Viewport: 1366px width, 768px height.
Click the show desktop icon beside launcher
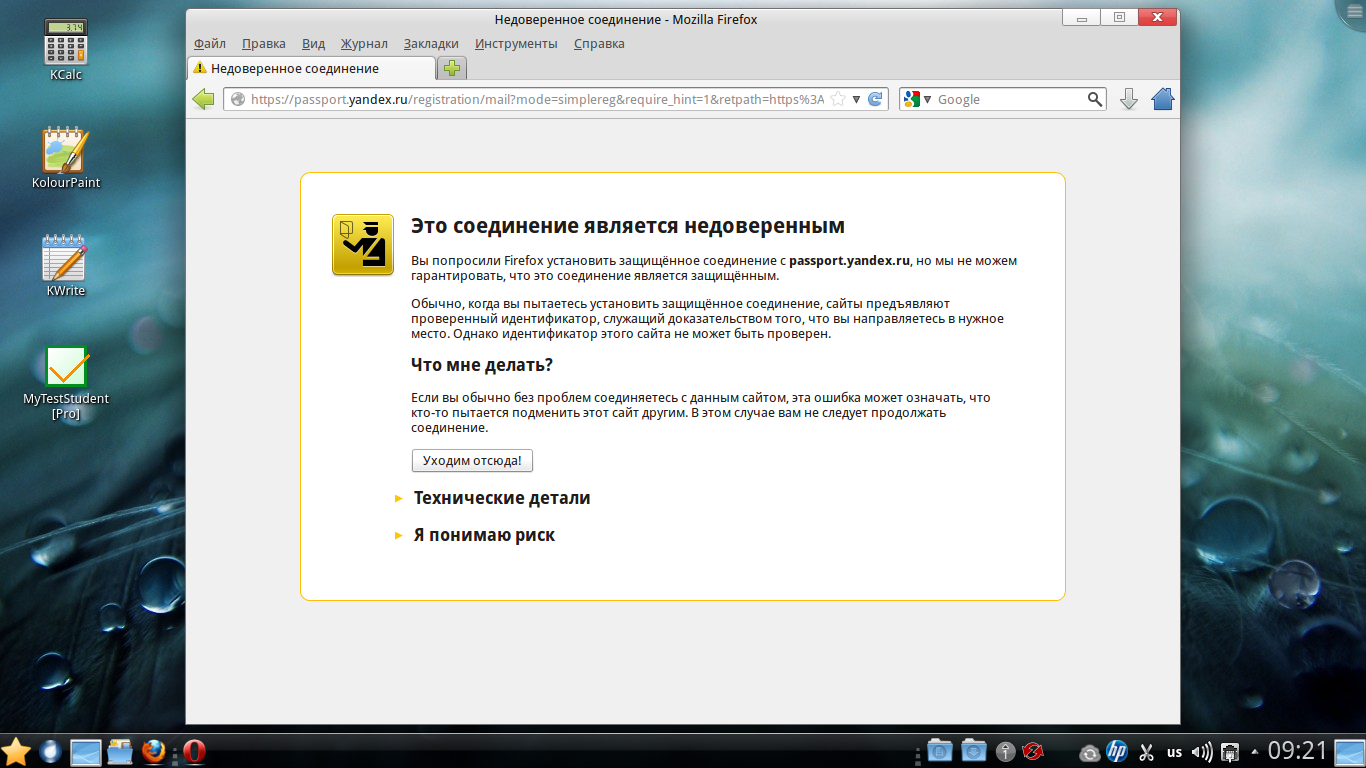click(86, 751)
